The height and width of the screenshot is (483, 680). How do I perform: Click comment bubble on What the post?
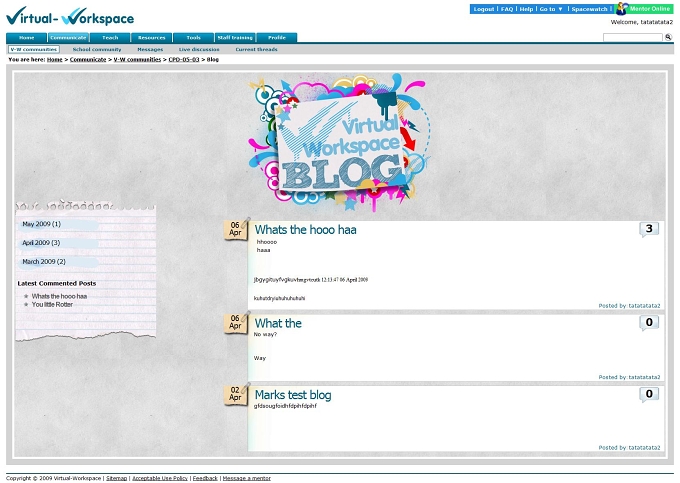tap(649, 323)
